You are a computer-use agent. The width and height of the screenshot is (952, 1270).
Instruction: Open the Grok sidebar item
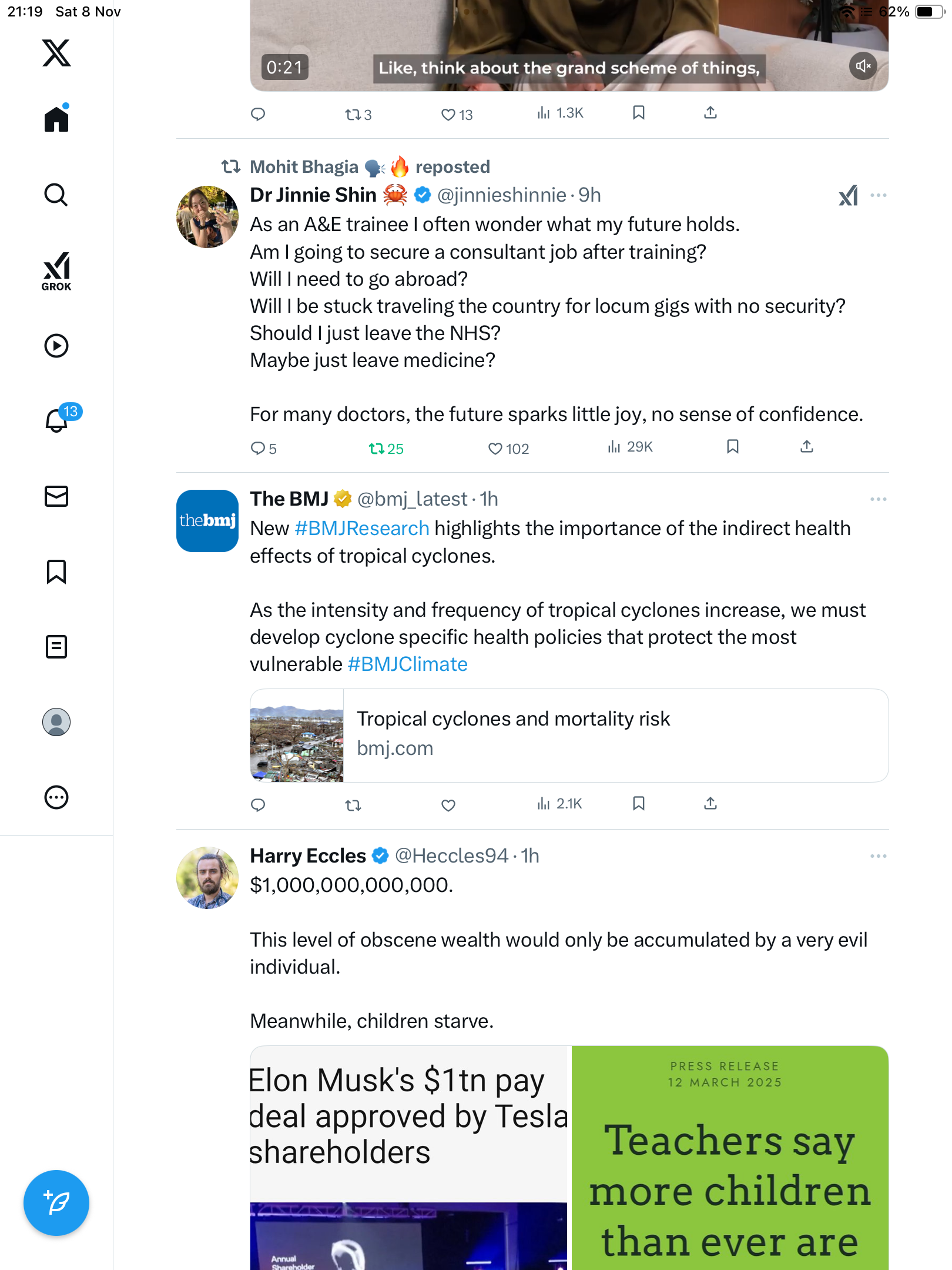pyautogui.click(x=56, y=271)
